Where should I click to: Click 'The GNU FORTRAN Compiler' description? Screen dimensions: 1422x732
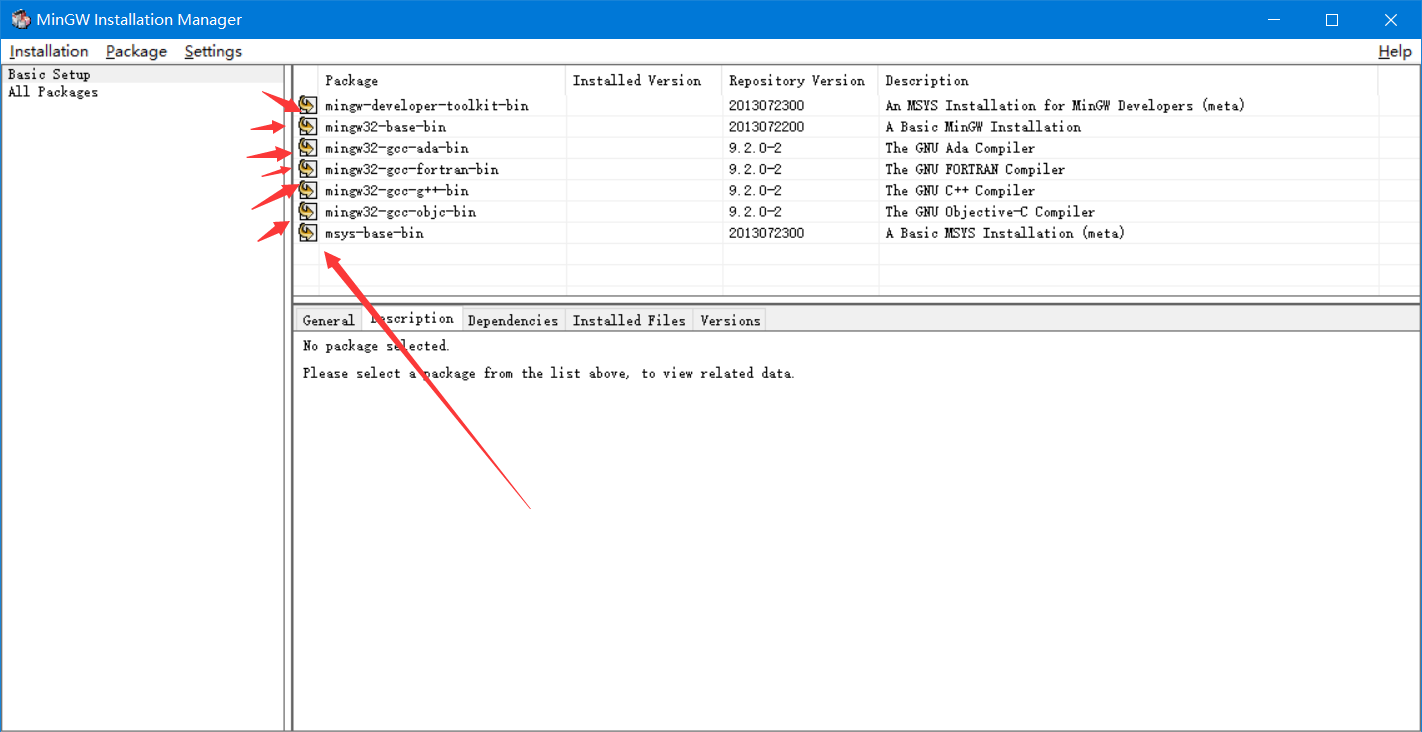(x=975, y=169)
